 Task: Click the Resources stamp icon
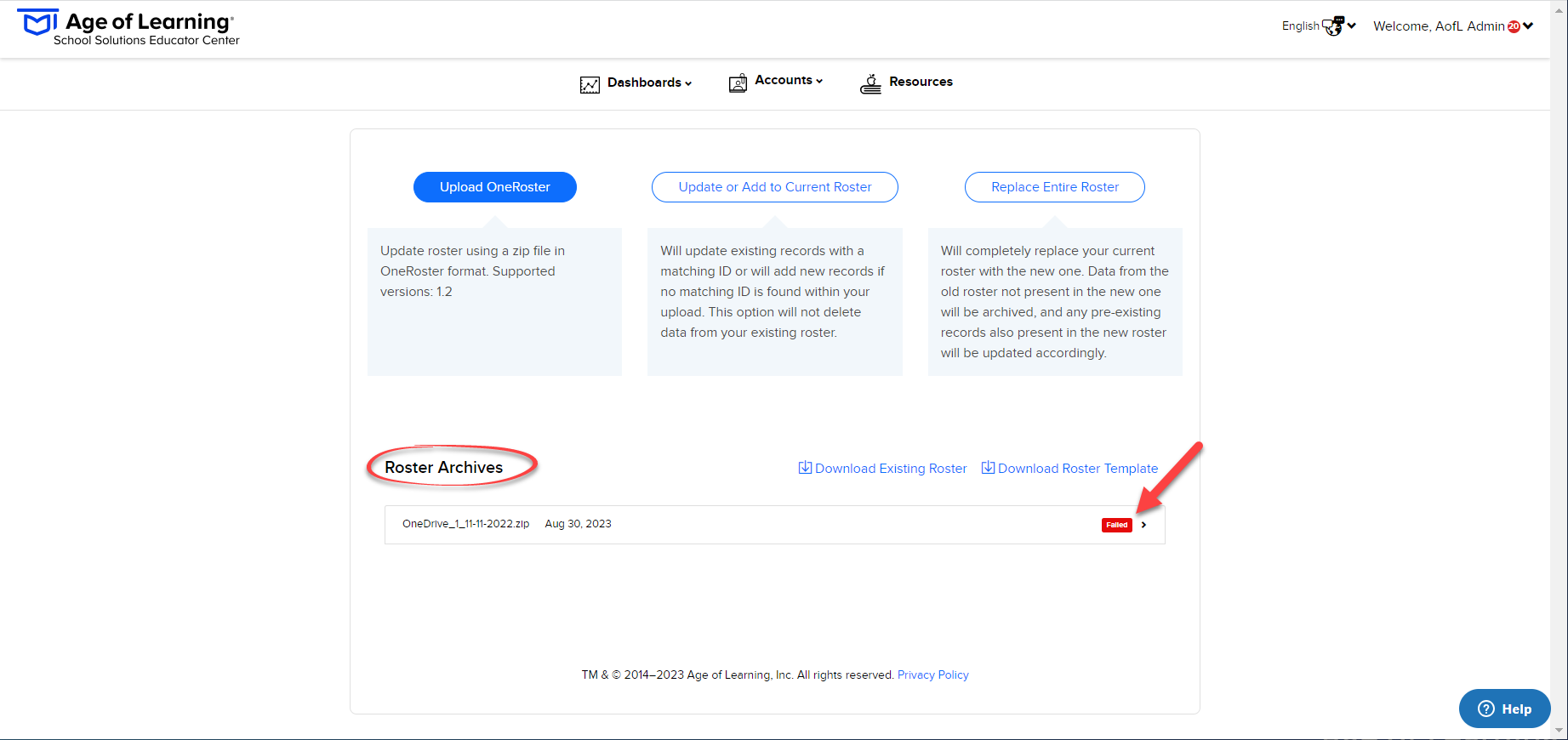coord(870,83)
